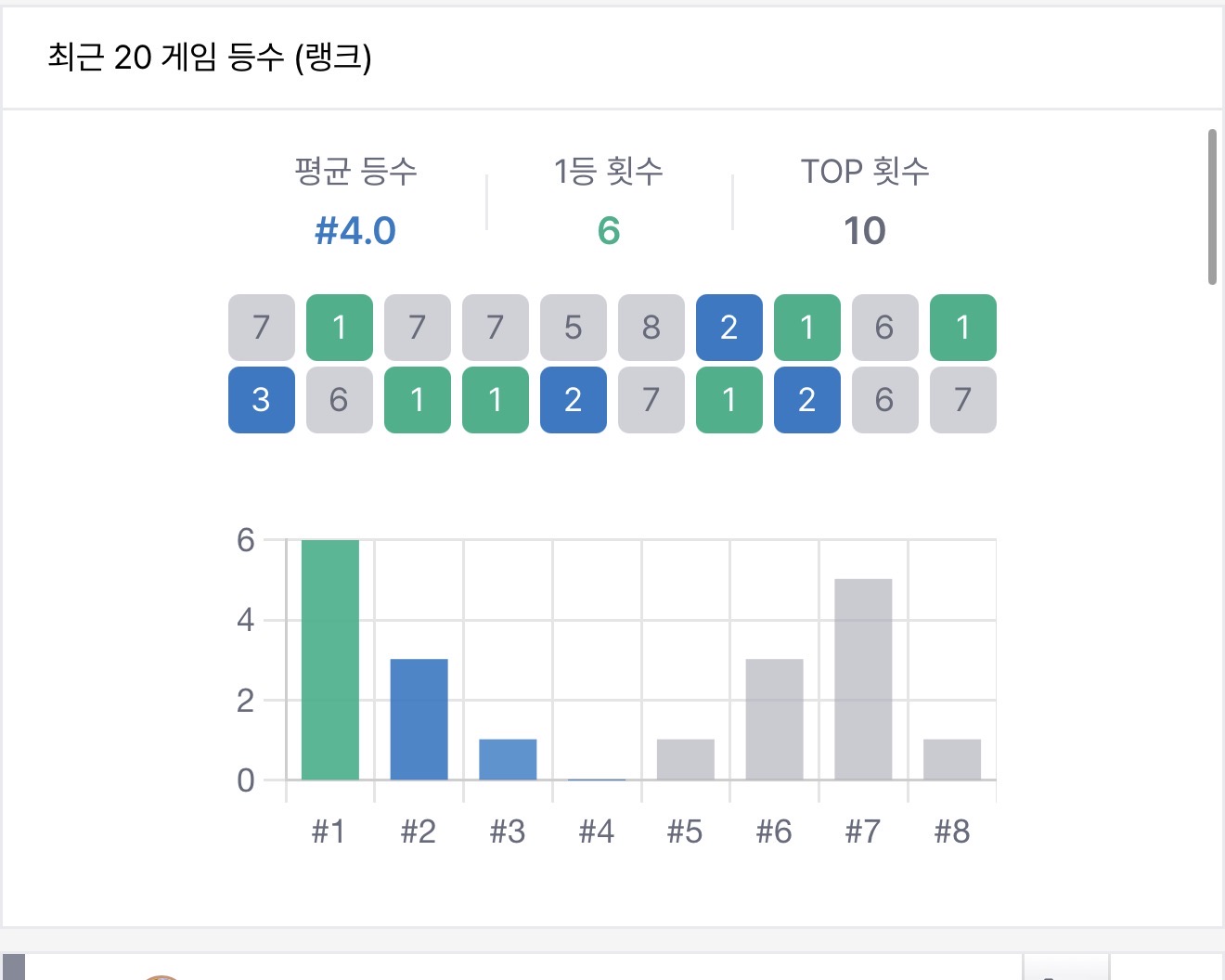Click the gray #5 bar in chart

tap(685, 759)
